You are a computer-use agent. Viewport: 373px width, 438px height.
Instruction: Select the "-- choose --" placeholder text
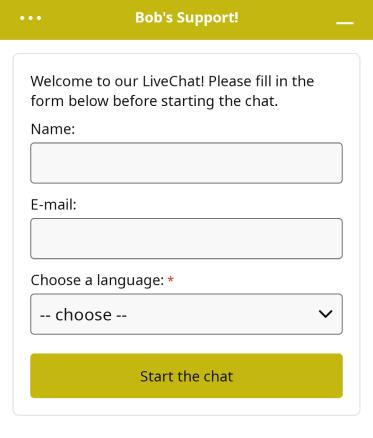(83, 315)
